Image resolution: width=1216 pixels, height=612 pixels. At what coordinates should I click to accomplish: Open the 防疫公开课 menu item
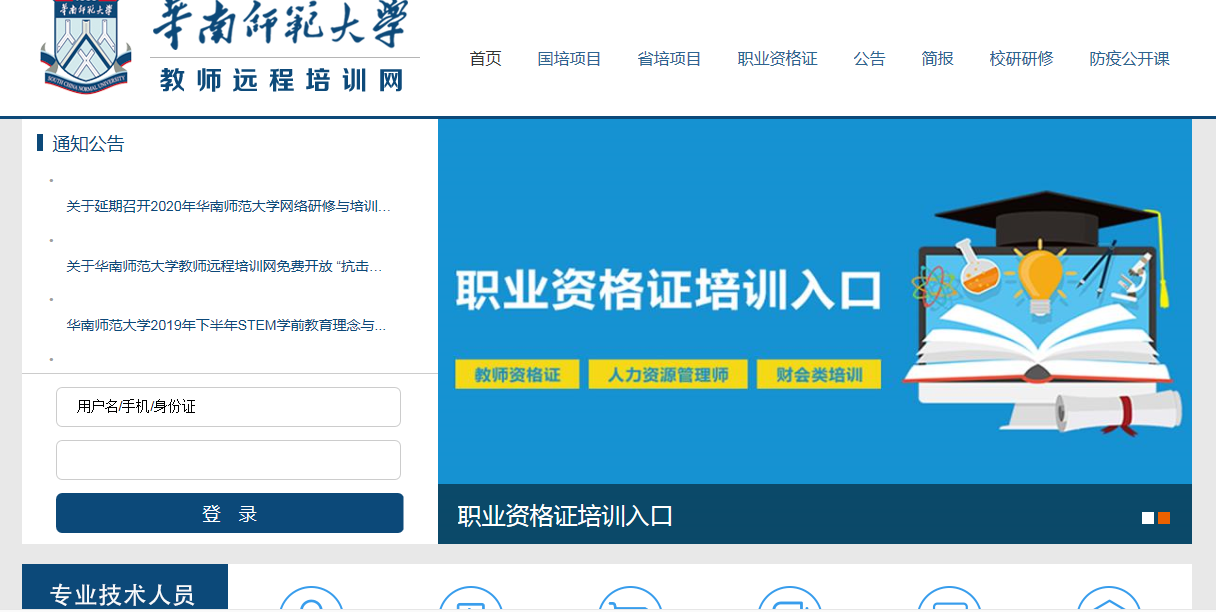coord(1129,59)
